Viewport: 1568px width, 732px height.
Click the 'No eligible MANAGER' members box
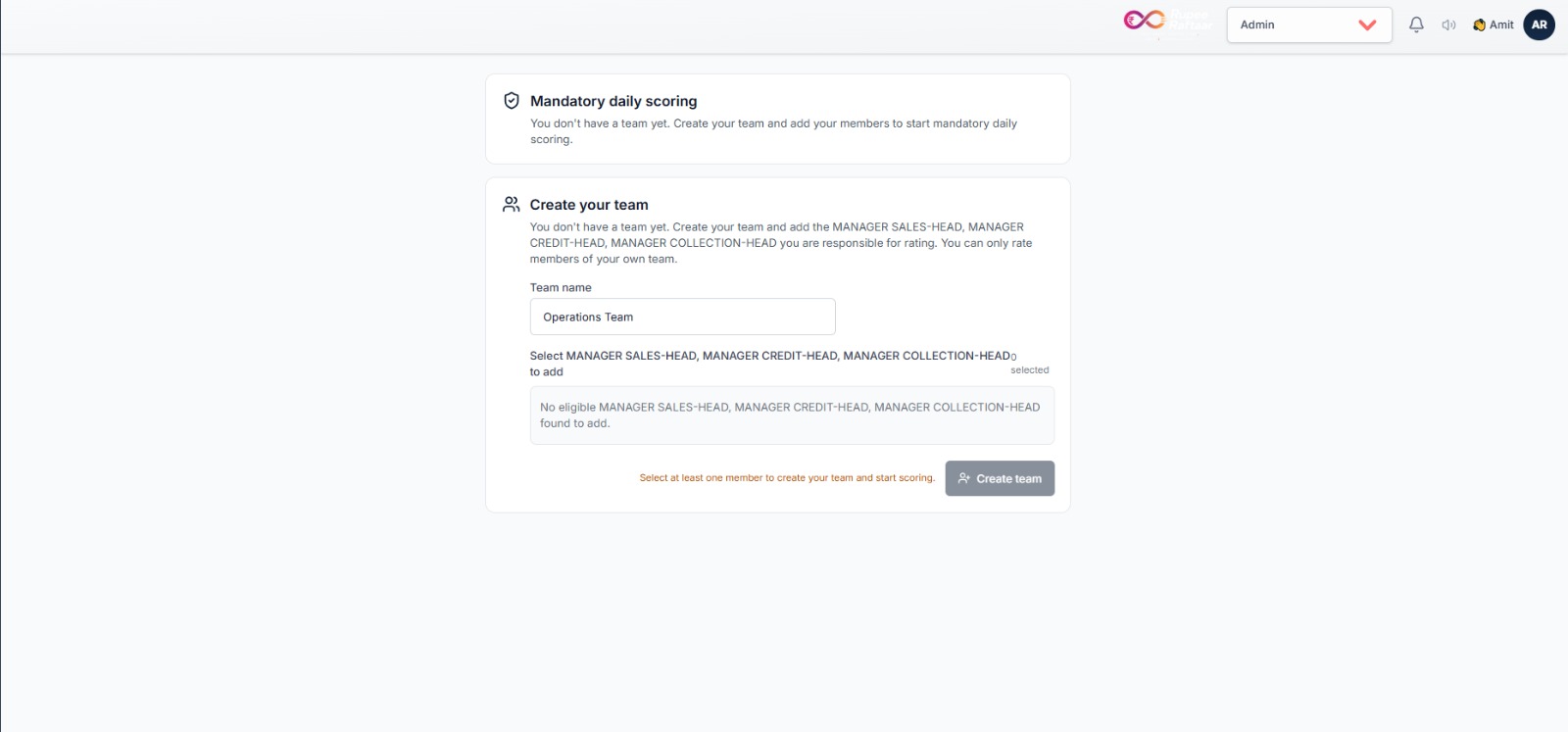pyautogui.click(x=792, y=415)
